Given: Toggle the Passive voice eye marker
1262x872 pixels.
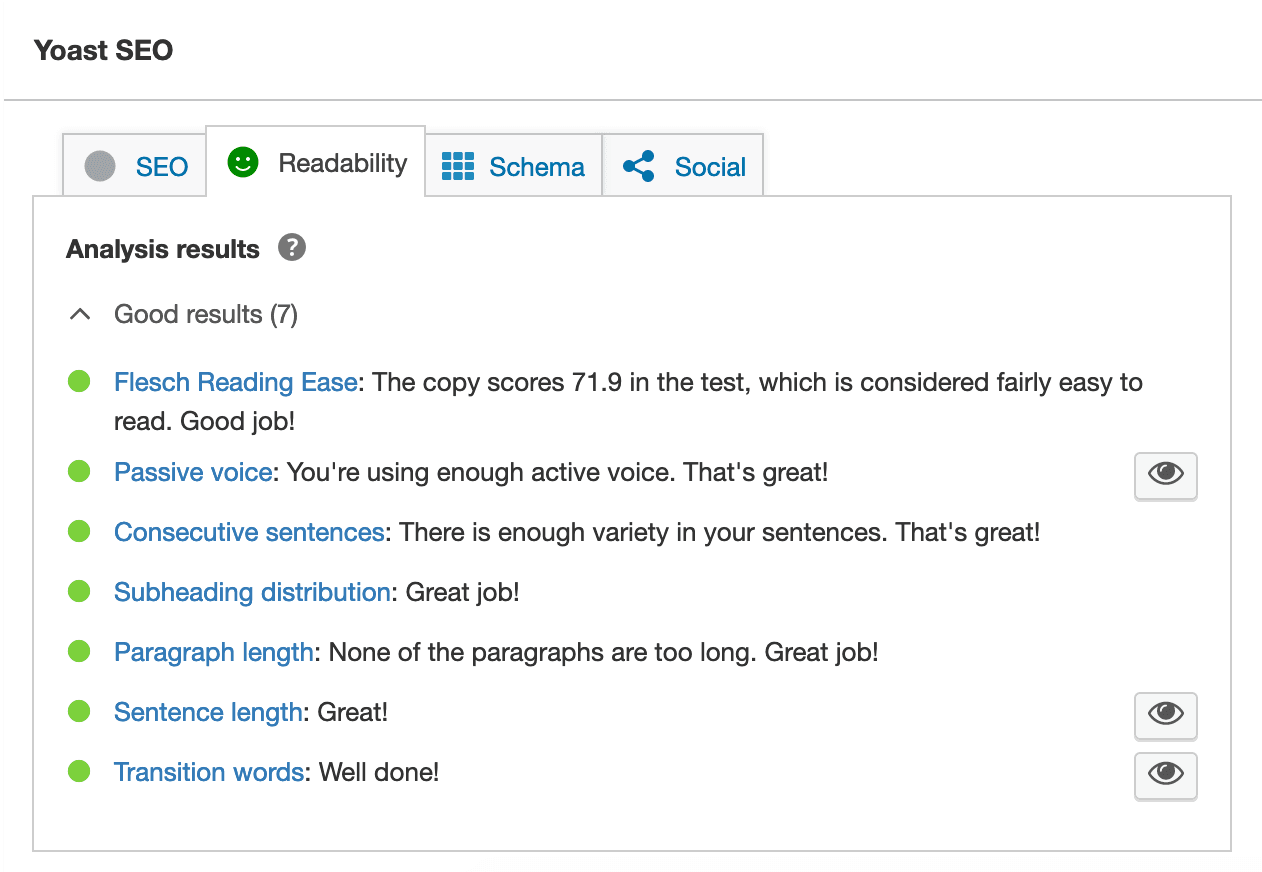Looking at the screenshot, I should [1165, 476].
